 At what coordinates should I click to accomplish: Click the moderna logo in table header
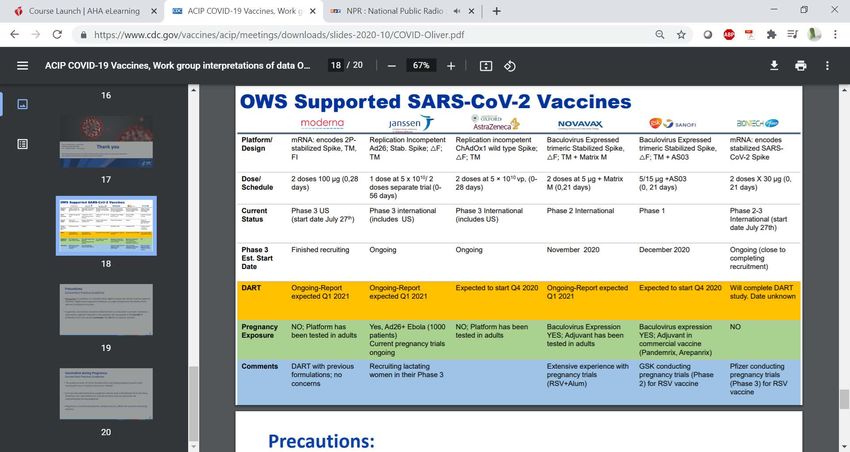322,123
